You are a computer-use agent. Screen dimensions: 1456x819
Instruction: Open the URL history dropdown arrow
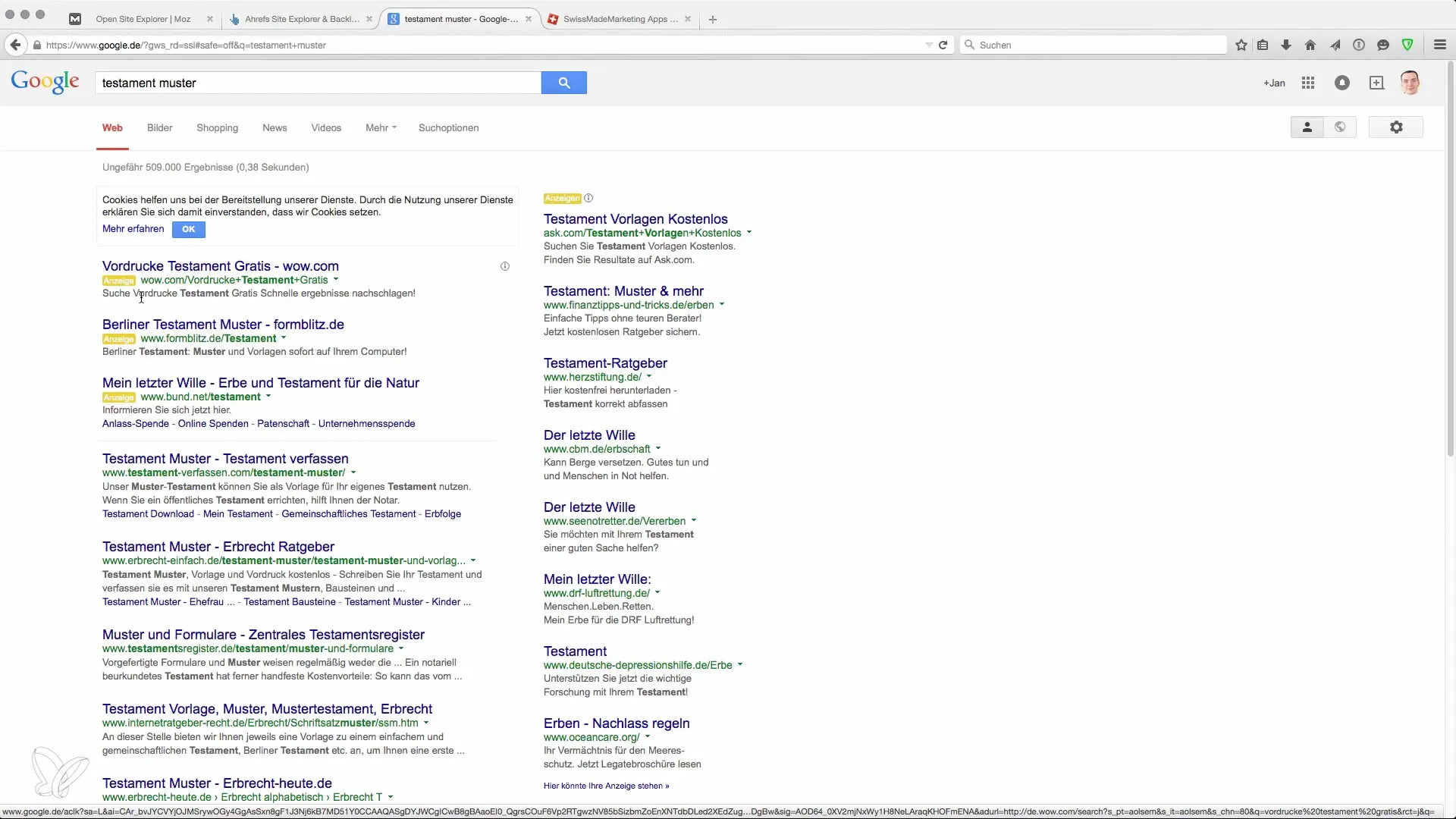coord(929,45)
